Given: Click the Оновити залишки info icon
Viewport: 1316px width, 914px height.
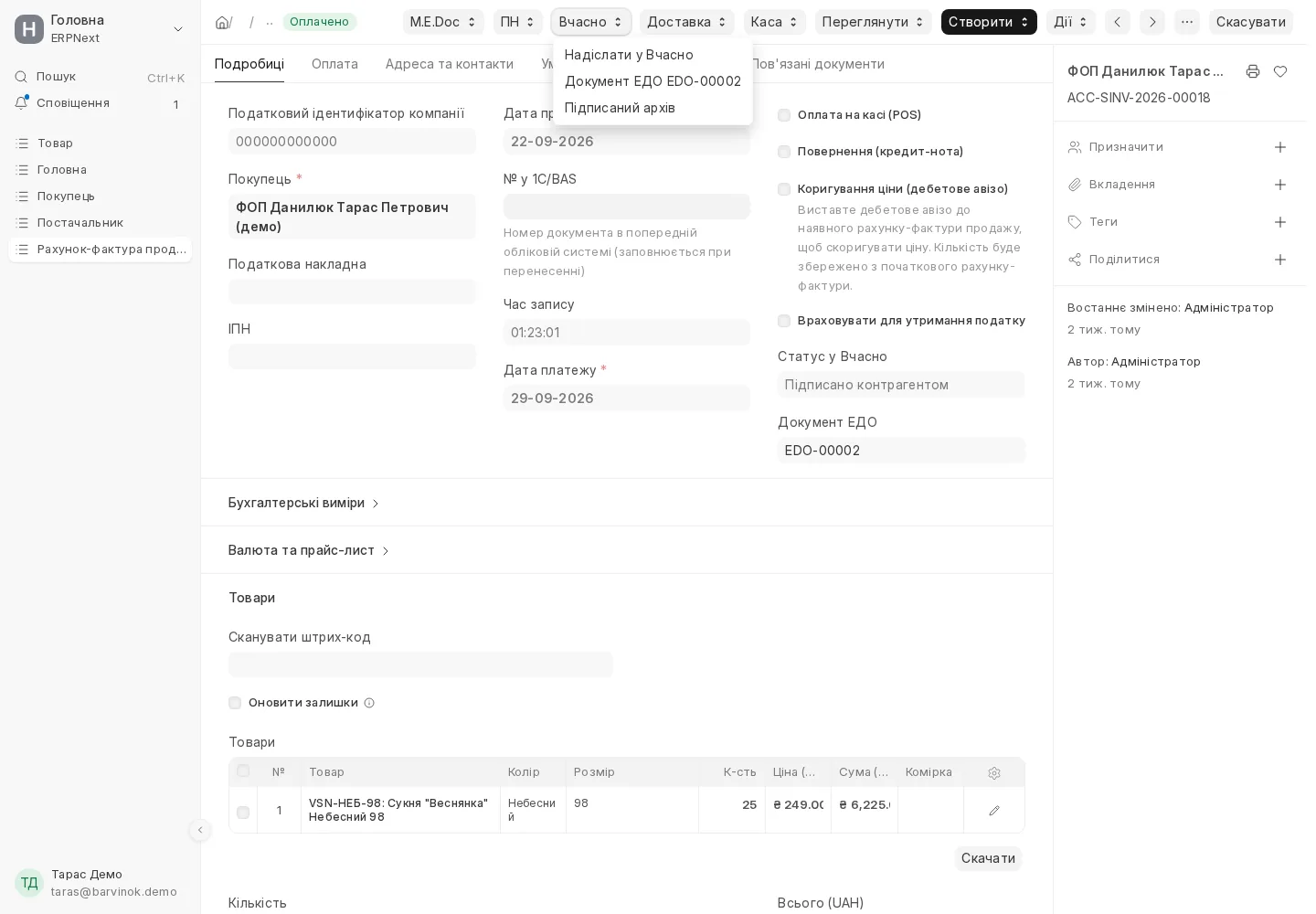Looking at the screenshot, I should pos(369,703).
